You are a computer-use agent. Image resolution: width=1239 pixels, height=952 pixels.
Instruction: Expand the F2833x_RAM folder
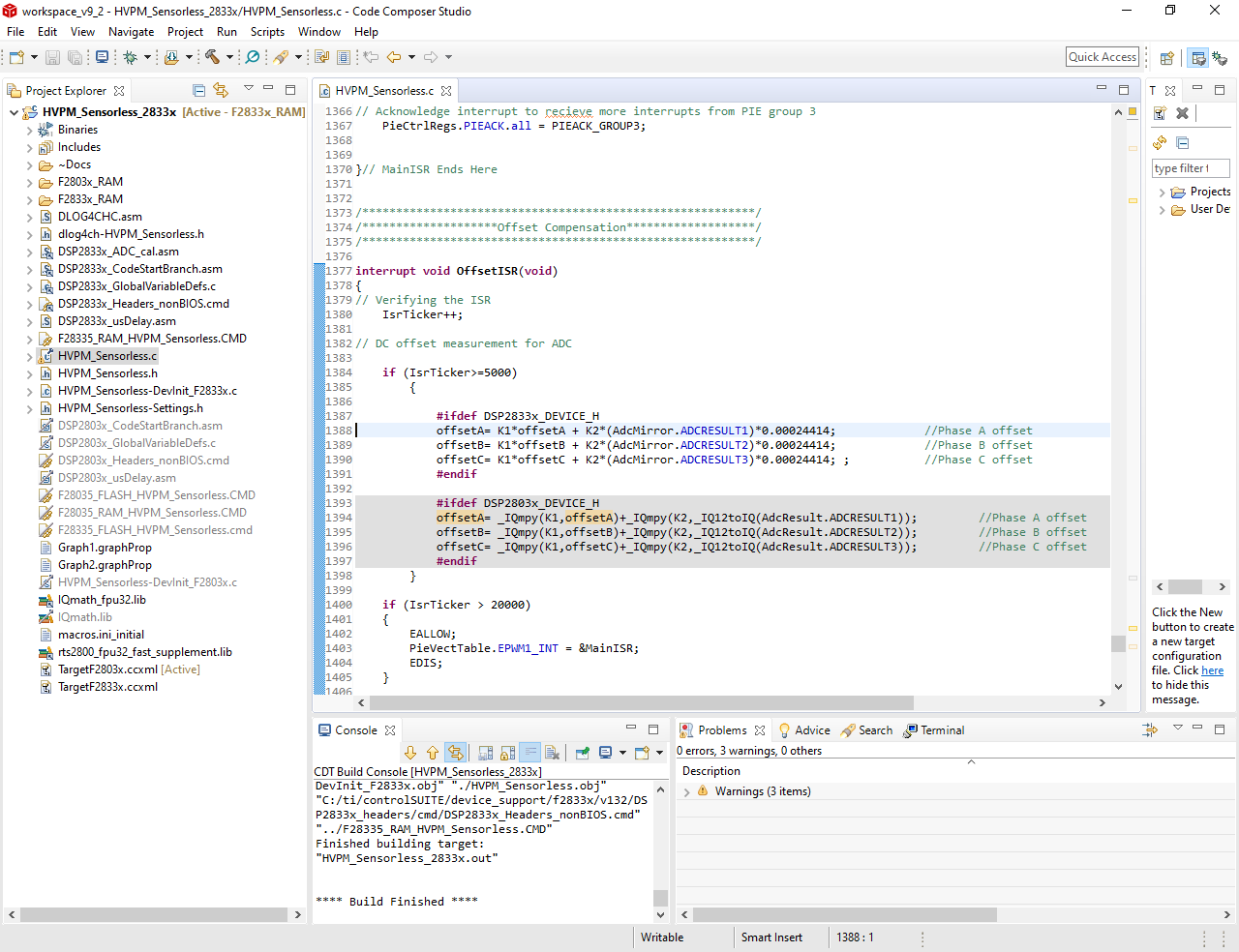pyautogui.click(x=29, y=199)
